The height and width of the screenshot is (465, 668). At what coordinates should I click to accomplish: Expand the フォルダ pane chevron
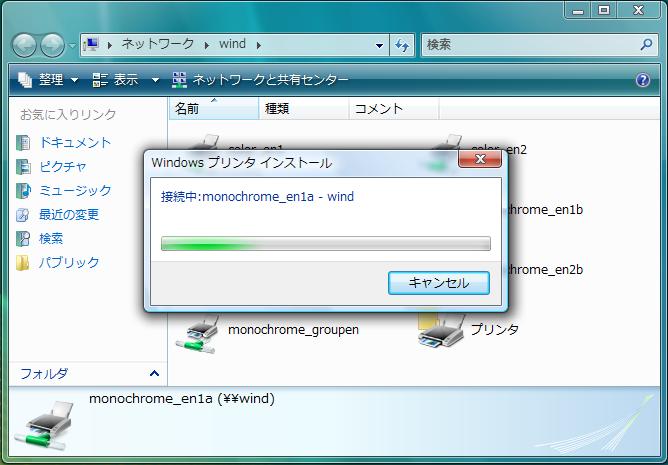click(154, 373)
